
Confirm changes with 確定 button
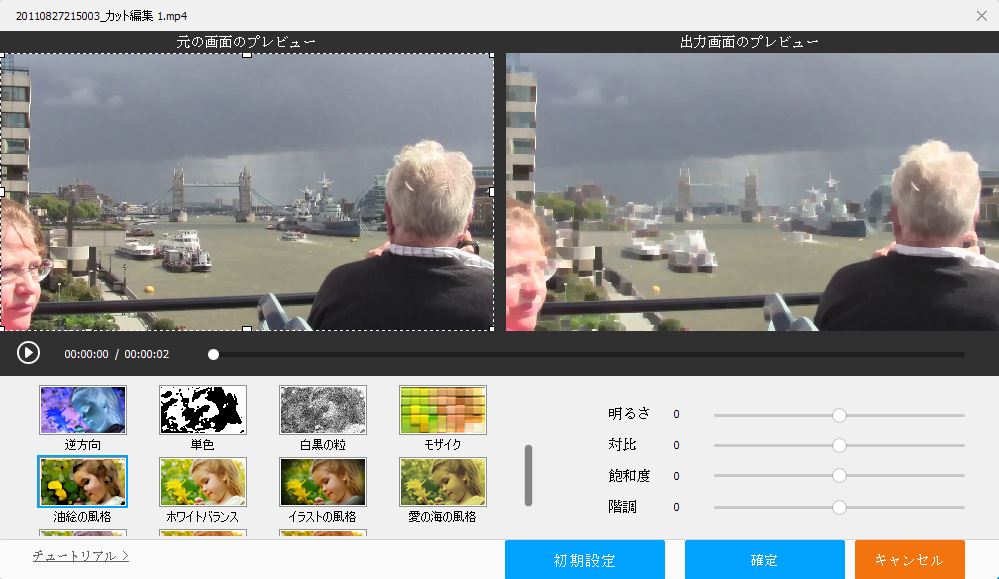pos(764,560)
